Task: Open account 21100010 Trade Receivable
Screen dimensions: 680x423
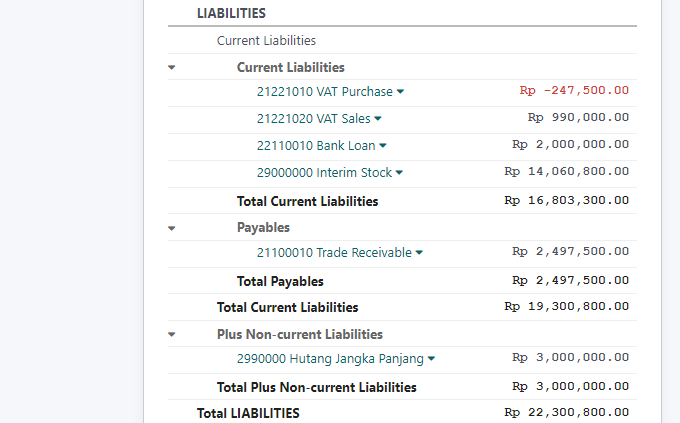Action: pyautogui.click(x=334, y=253)
